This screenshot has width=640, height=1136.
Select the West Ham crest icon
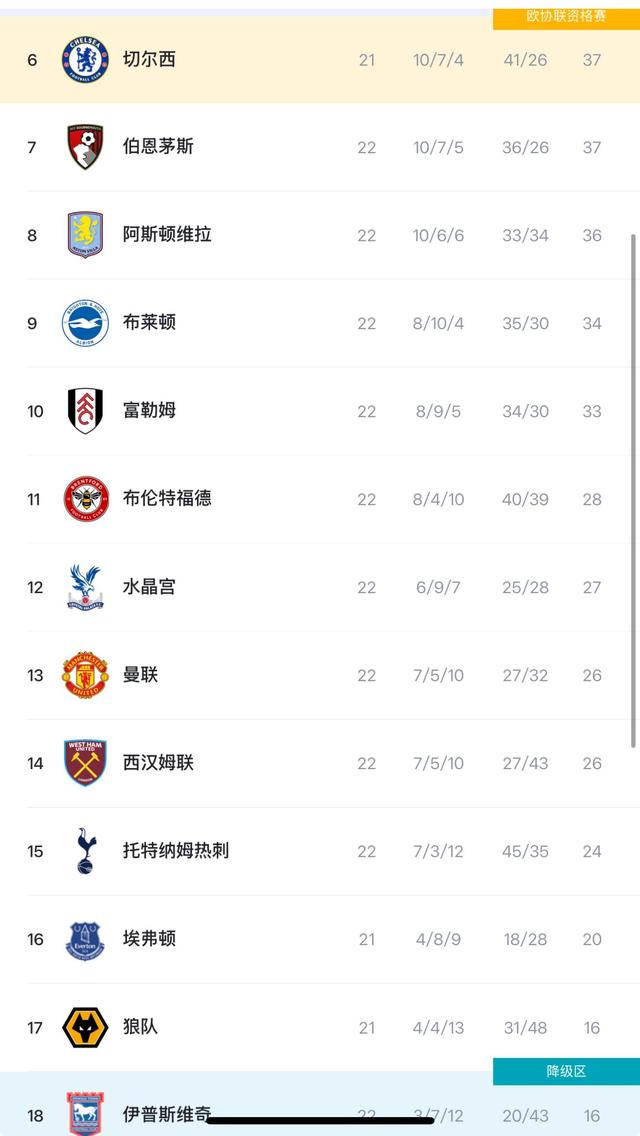tap(86, 763)
